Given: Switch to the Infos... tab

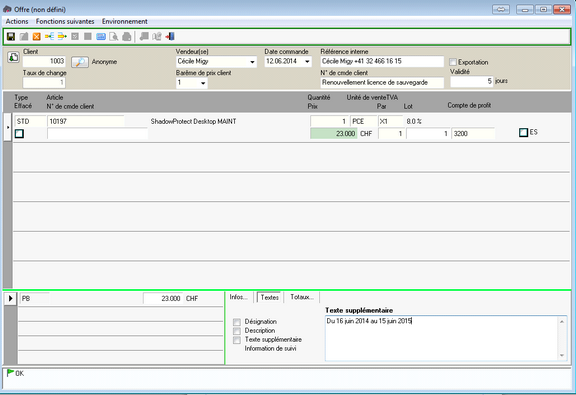Looking at the screenshot, I should click(239, 297).
